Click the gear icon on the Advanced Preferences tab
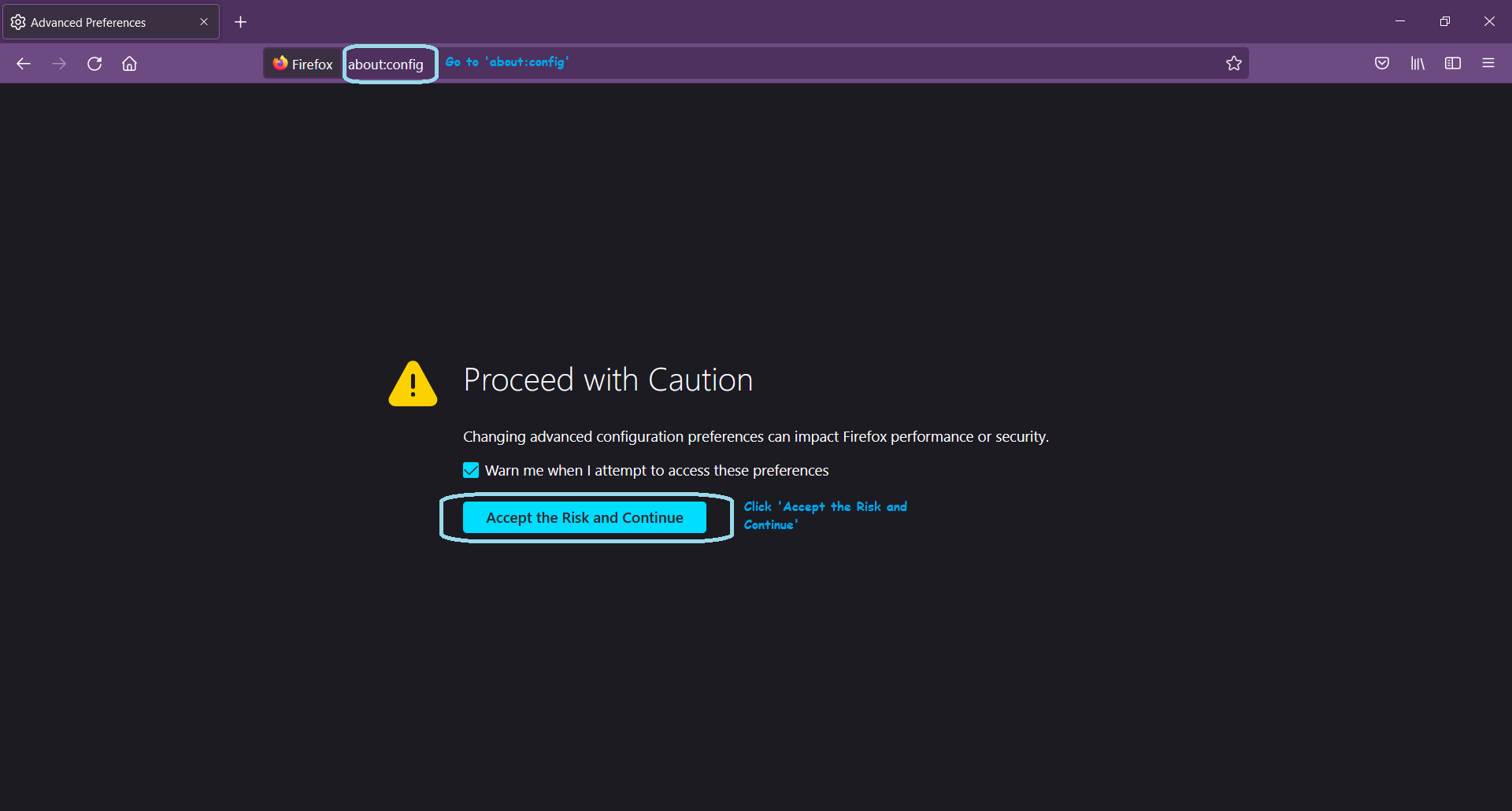Viewport: 1512px width, 811px height. tap(17, 21)
